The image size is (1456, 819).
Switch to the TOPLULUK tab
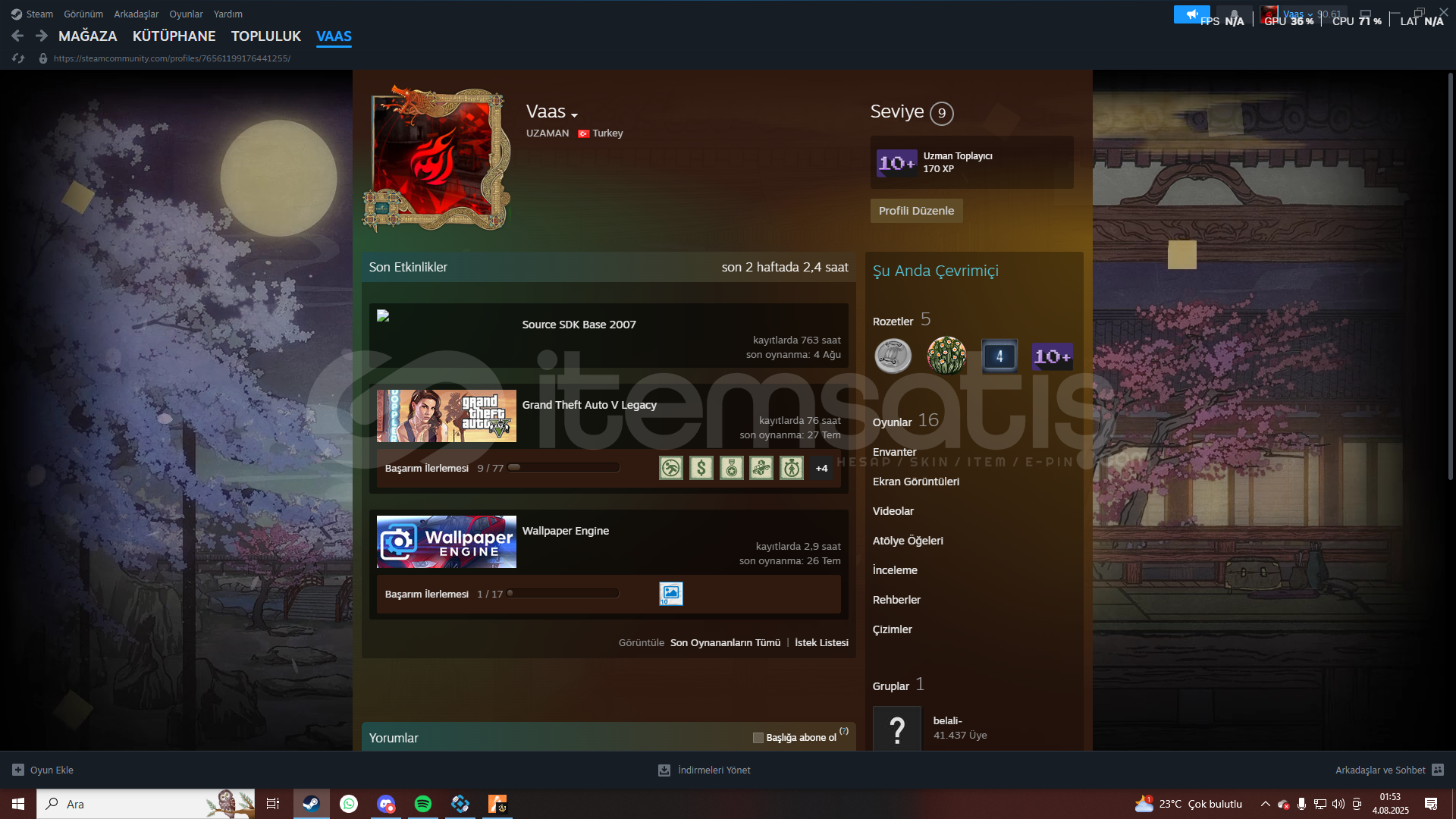pyautogui.click(x=266, y=36)
